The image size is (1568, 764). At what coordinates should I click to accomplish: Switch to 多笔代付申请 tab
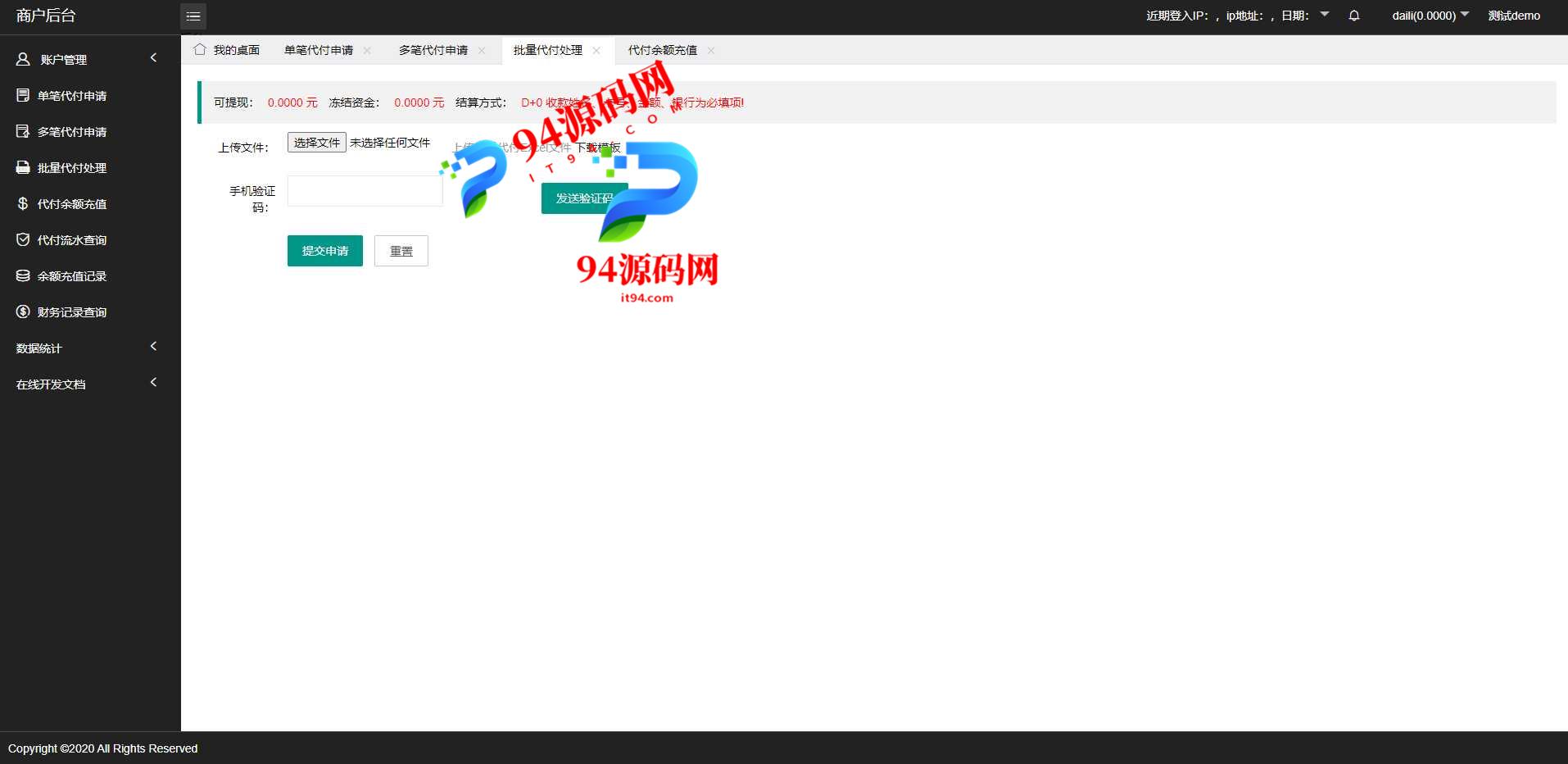click(433, 50)
